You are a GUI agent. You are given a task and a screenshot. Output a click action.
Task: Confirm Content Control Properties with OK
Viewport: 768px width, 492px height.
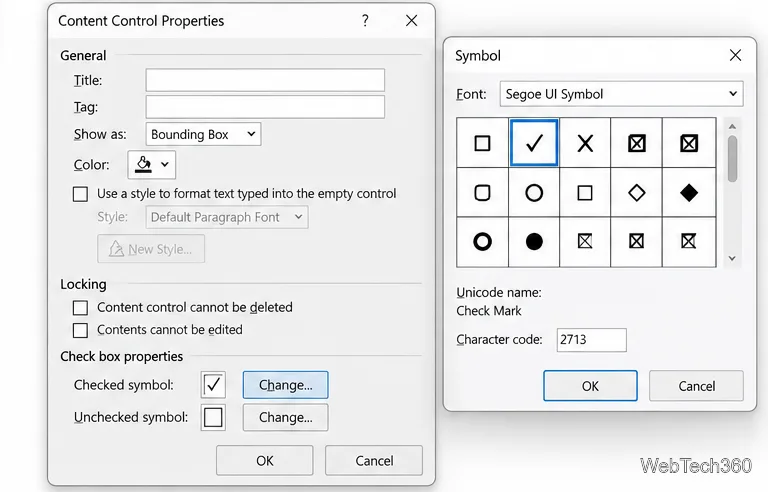[x=264, y=460]
